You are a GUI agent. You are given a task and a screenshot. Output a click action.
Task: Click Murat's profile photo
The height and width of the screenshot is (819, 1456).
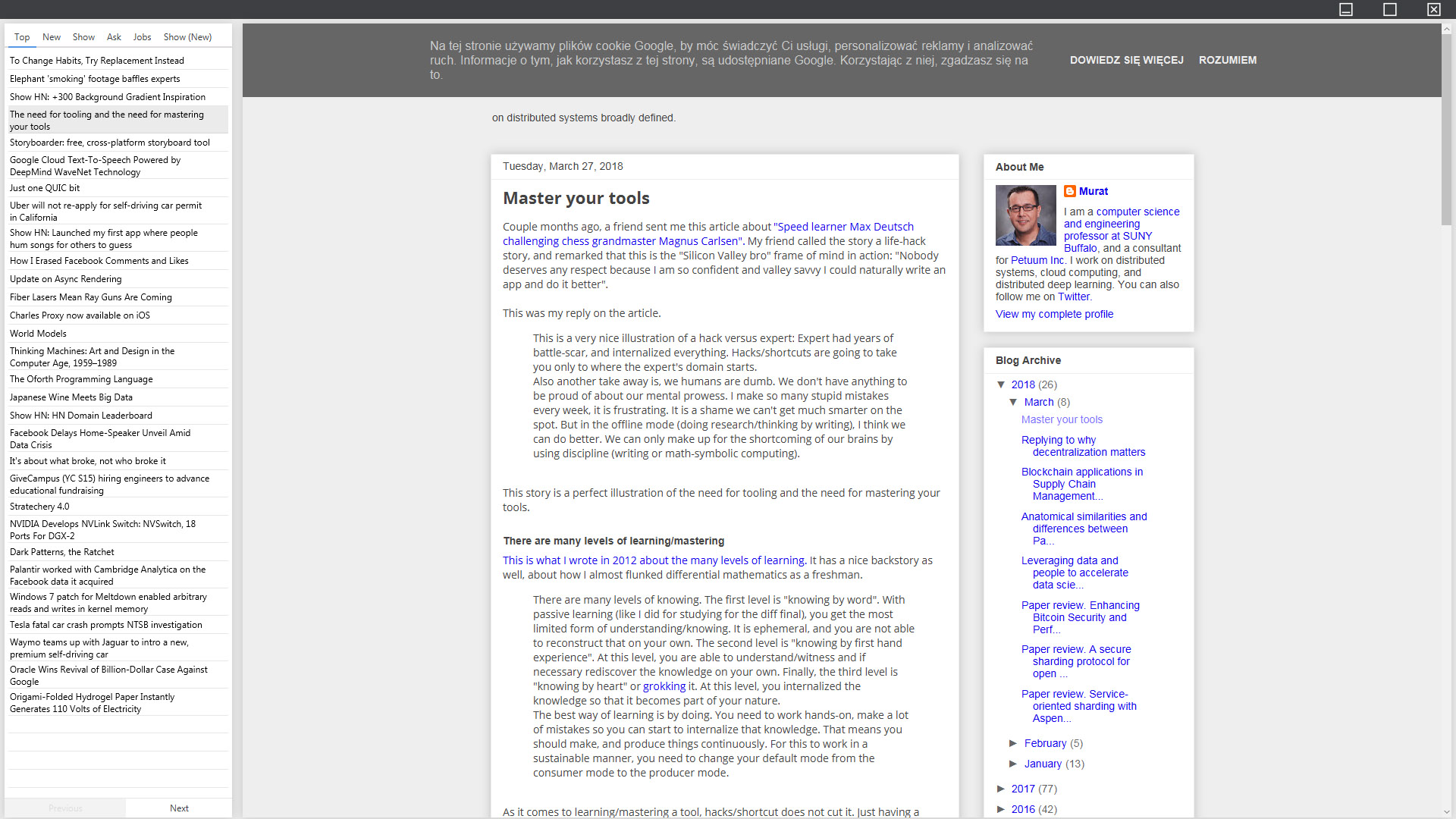click(1025, 215)
